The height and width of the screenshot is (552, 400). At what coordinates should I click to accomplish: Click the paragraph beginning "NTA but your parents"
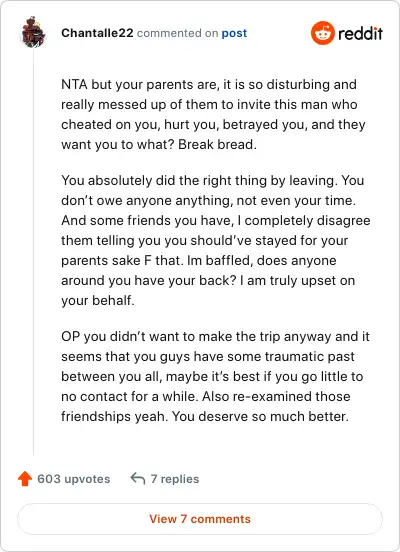coord(213,114)
